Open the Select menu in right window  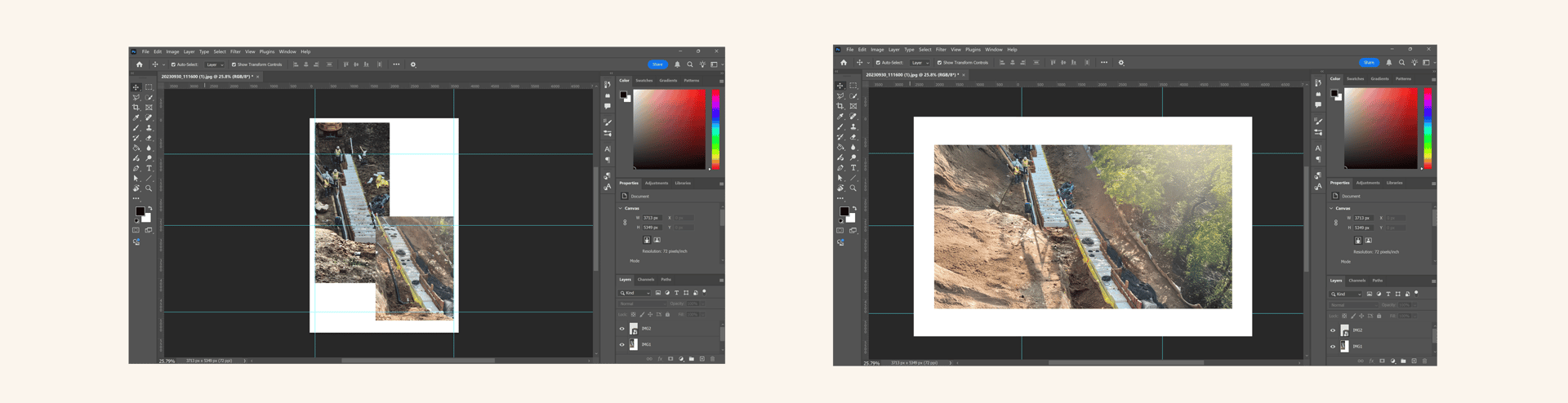(925, 50)
